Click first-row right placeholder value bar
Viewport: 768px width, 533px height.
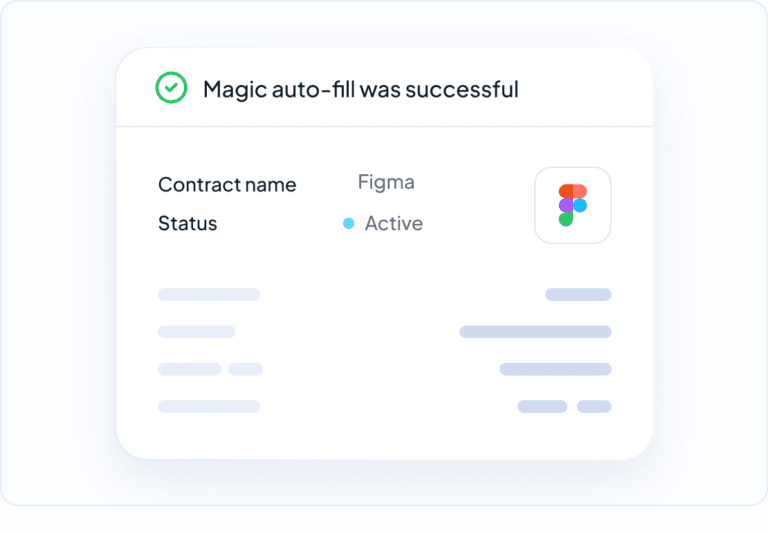(x=578, y=294)
